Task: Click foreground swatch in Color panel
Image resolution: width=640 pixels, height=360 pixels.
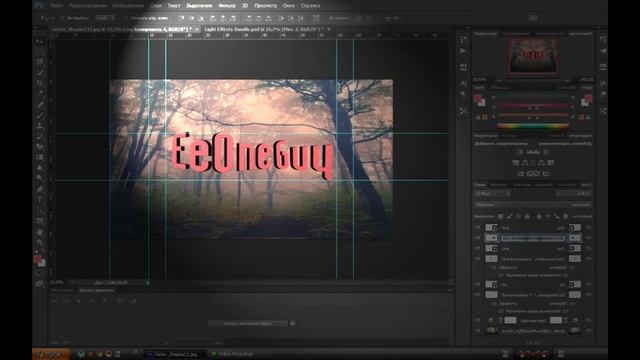Action: point(477,98)
